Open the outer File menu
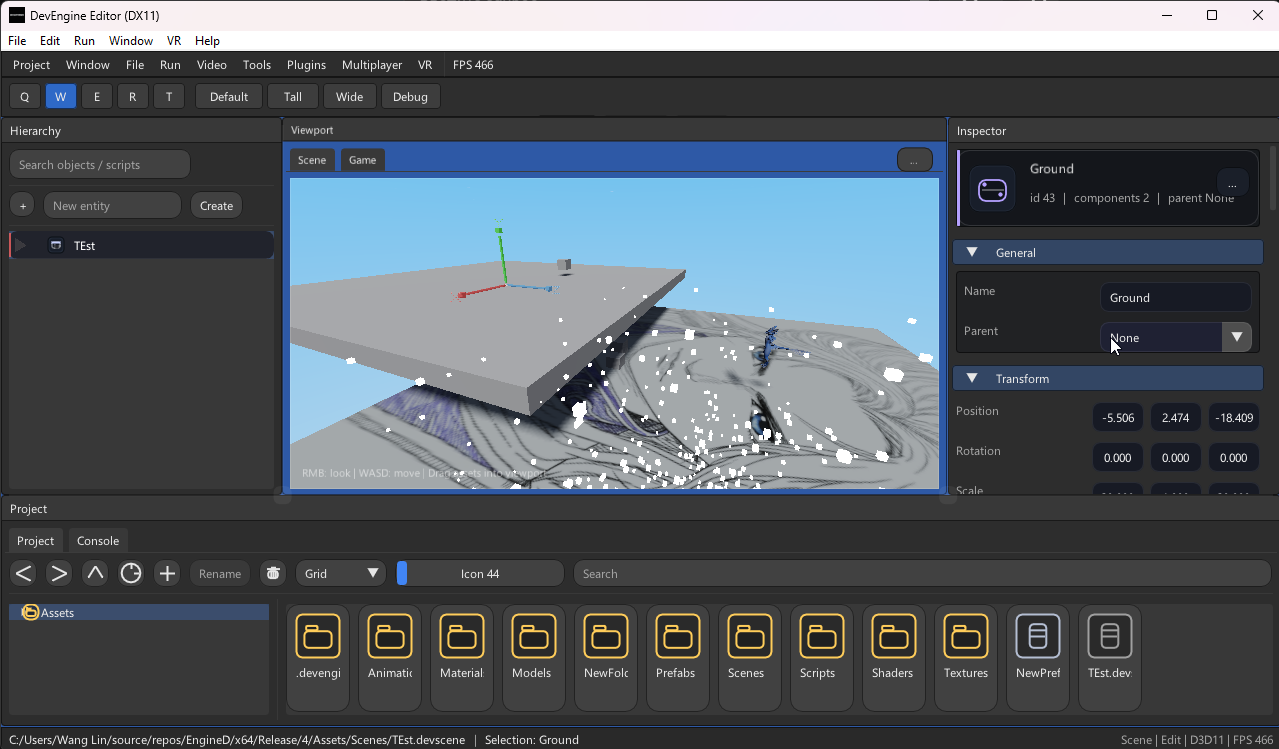The image size is (1279, 749). click(x=17, y=41)
